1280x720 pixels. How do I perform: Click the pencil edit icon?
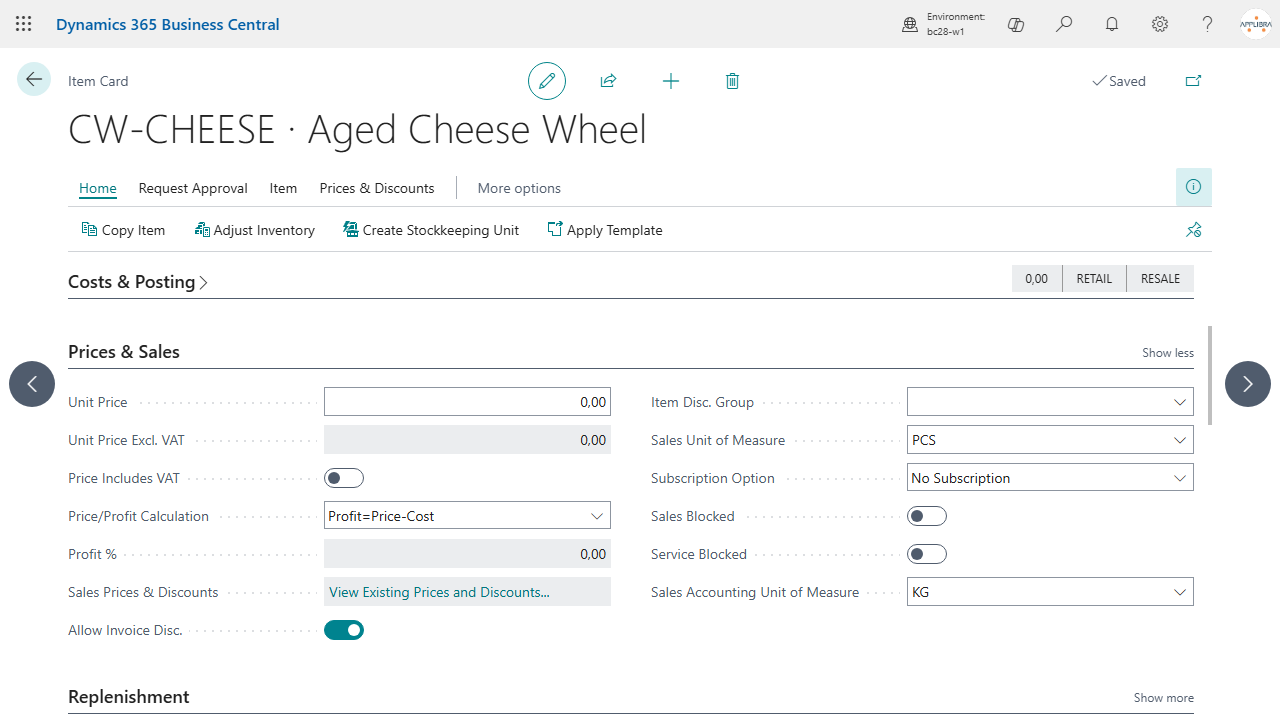point(547,81)
